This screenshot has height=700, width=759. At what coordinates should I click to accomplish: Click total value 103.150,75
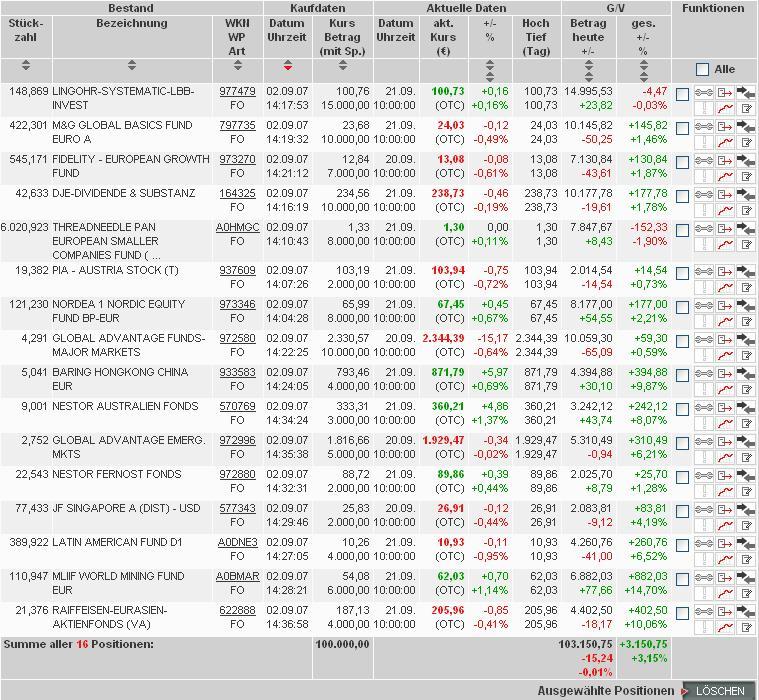[585, 644]
